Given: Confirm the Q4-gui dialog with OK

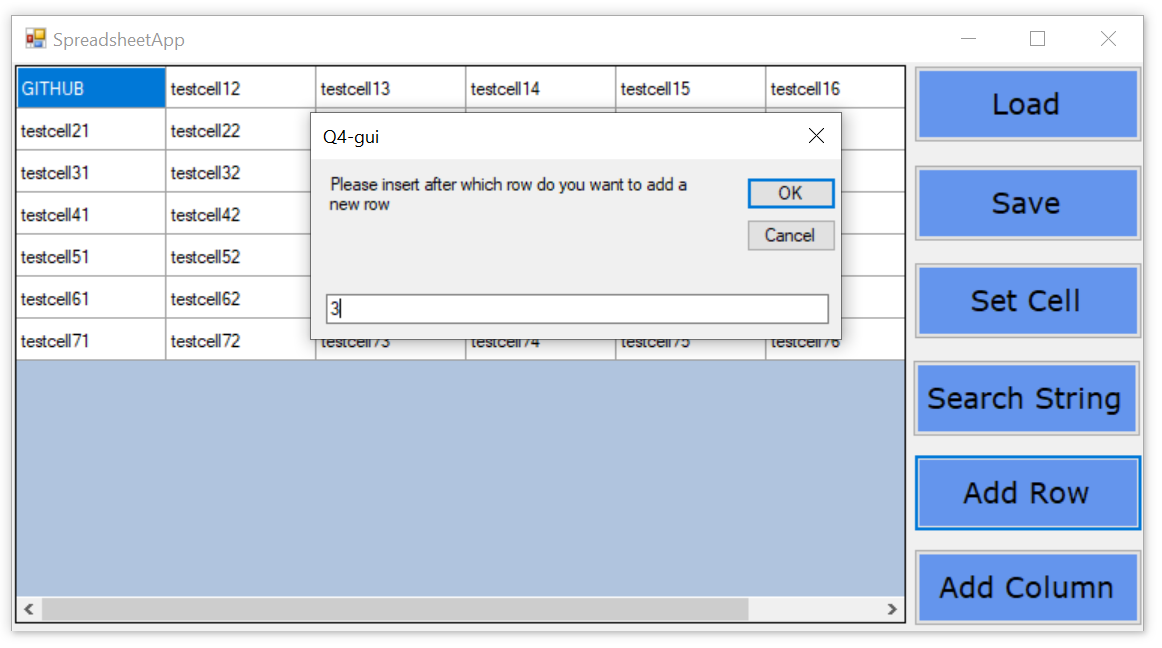Looking at the screenshot, I should tap(791, 194).
